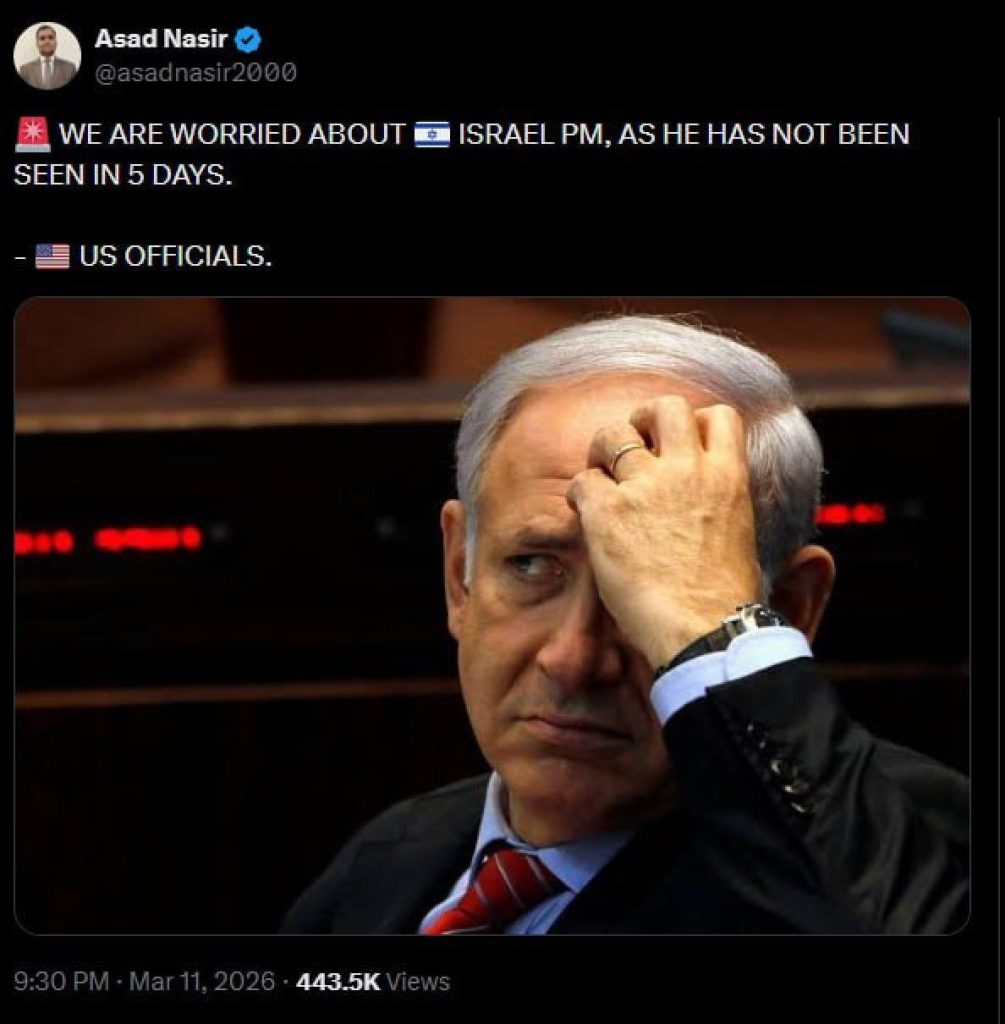This screenshot has width=1005, height=1024.
Task: Click the word Views
Action: 418,982
